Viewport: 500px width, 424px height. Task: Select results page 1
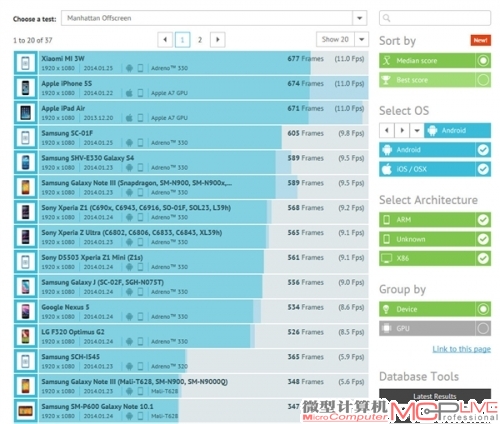pyautogui.click(x=182, y=40)
